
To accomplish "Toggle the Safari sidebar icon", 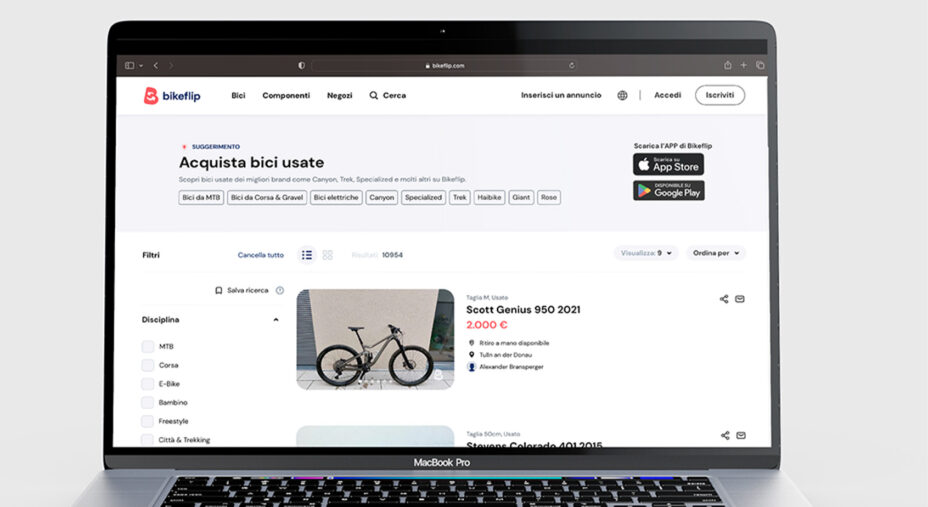I will [130, 66].
